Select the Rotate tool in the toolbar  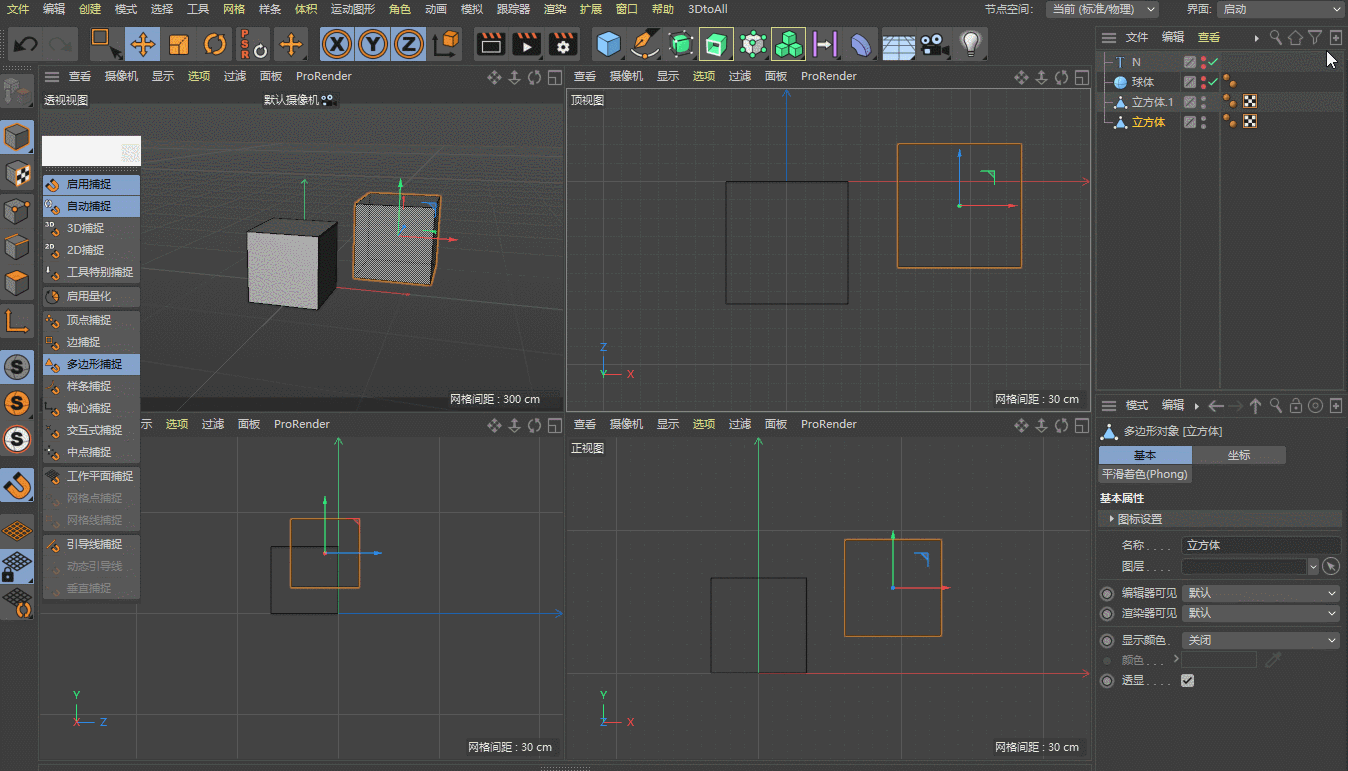(215, 44)
